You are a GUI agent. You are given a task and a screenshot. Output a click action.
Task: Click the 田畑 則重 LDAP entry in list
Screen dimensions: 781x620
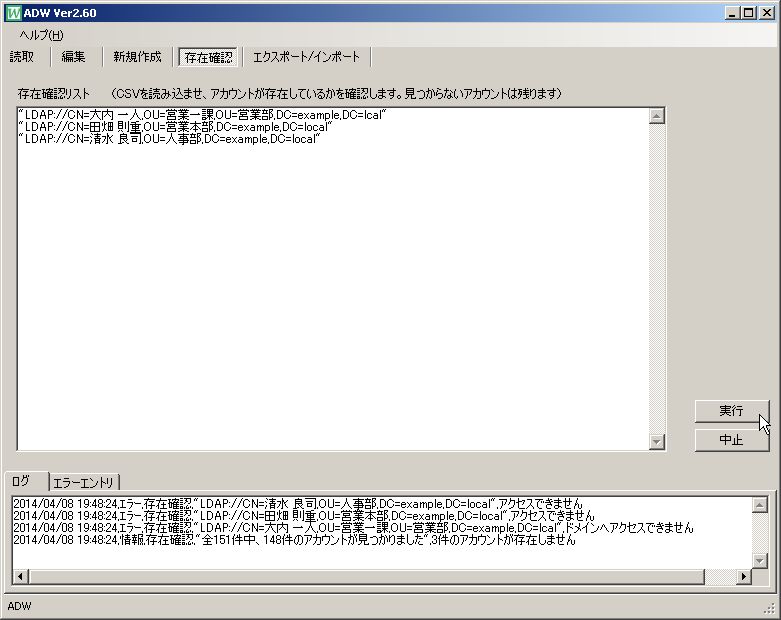pos(175,127)
